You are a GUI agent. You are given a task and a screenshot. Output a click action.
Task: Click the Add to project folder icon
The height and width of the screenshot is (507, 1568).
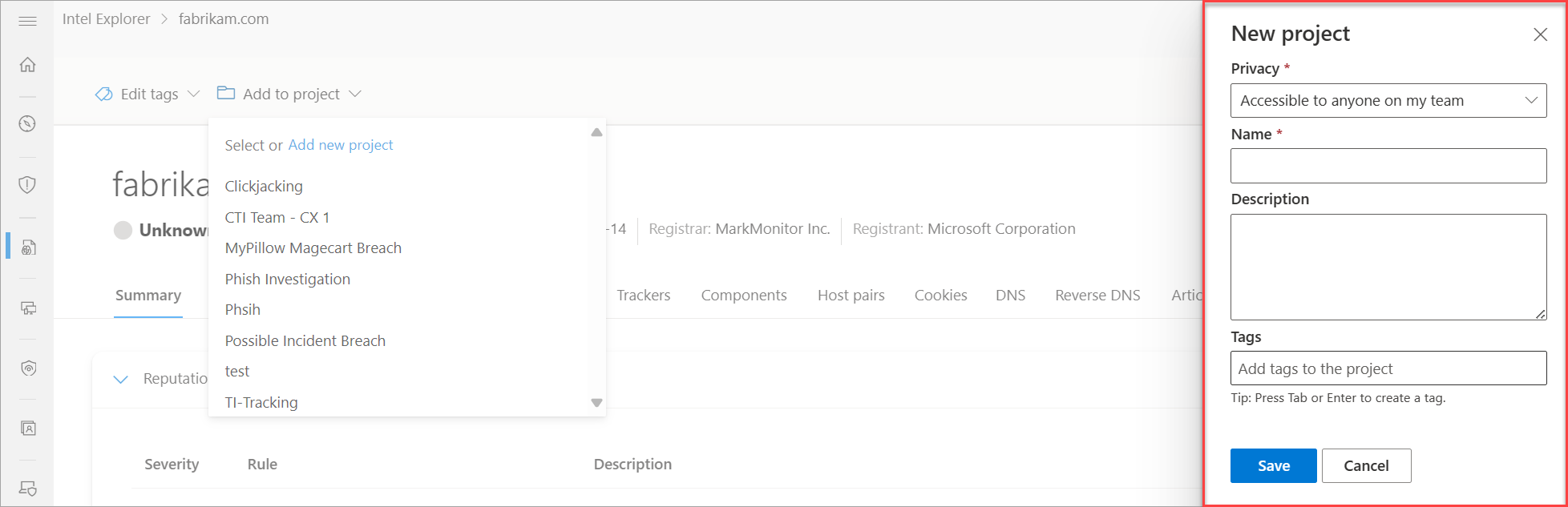click(226, 93)
